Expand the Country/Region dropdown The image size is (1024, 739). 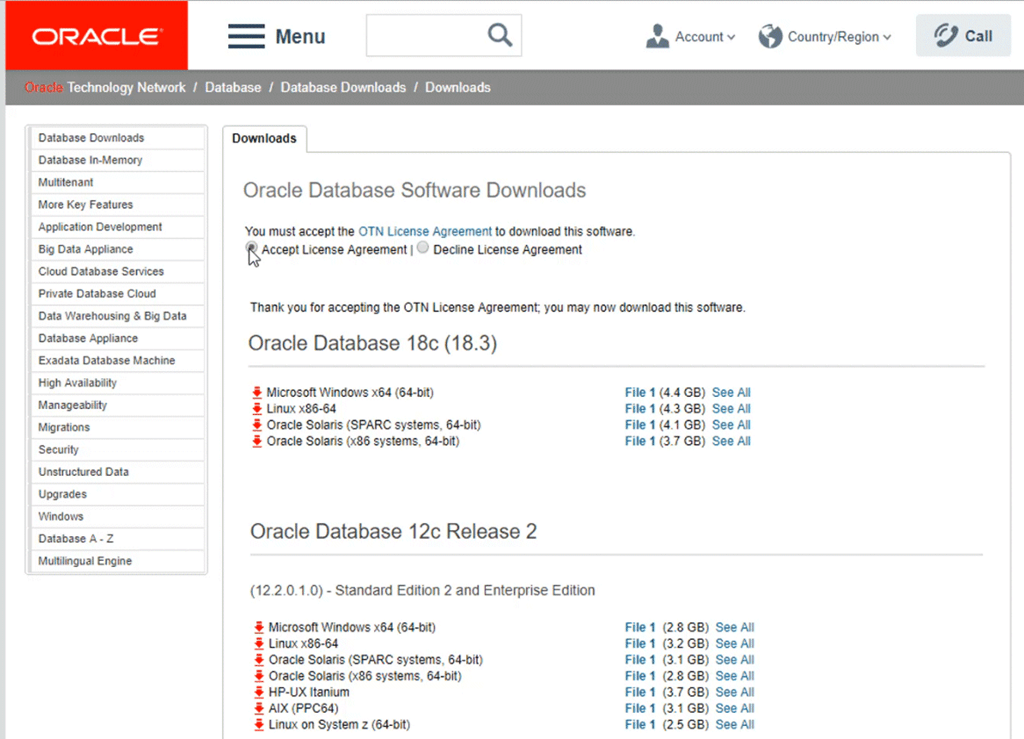pos(839,37)
